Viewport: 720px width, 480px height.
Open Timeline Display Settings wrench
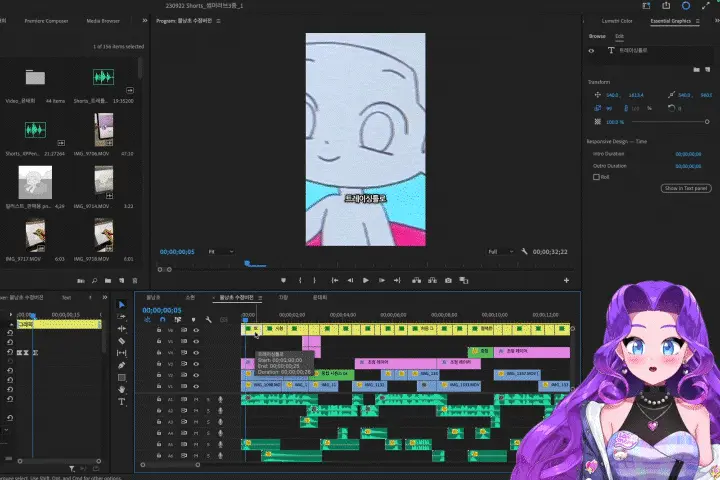[208, 319]
